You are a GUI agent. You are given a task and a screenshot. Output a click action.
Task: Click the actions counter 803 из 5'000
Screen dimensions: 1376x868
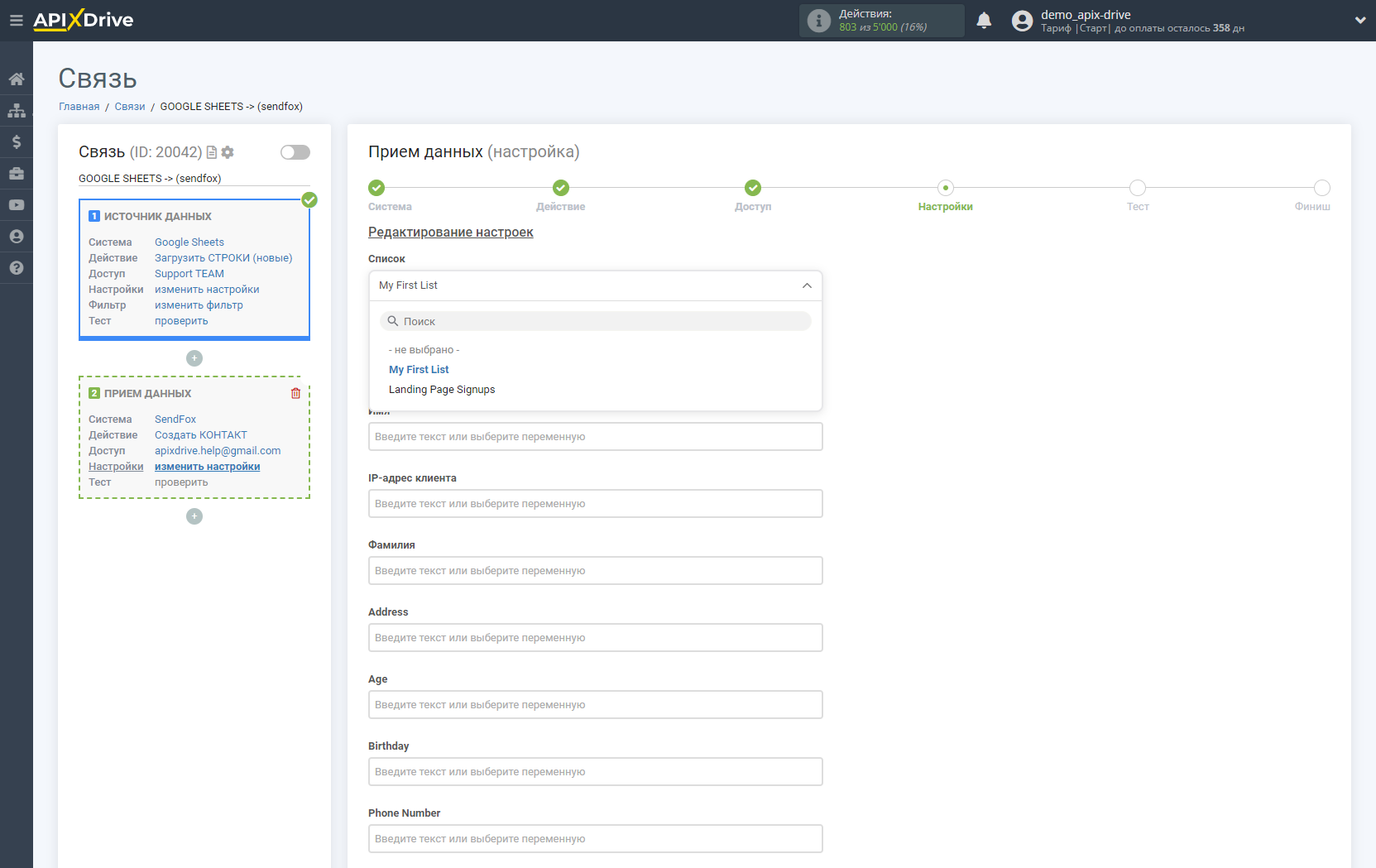(883, 27)
